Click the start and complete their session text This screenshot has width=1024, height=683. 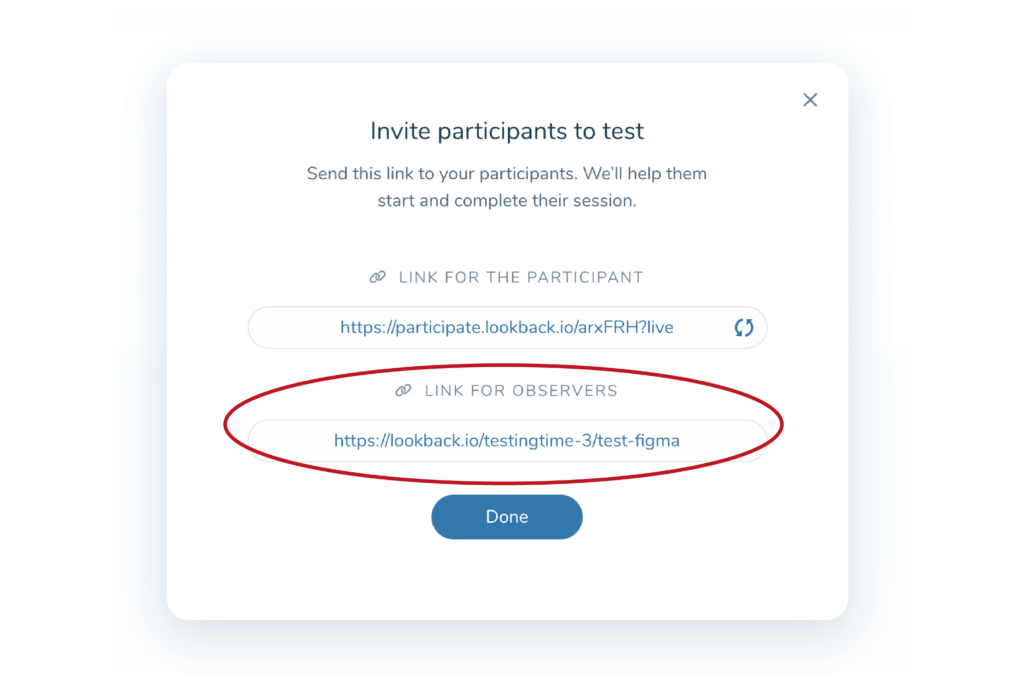[507, 200]
